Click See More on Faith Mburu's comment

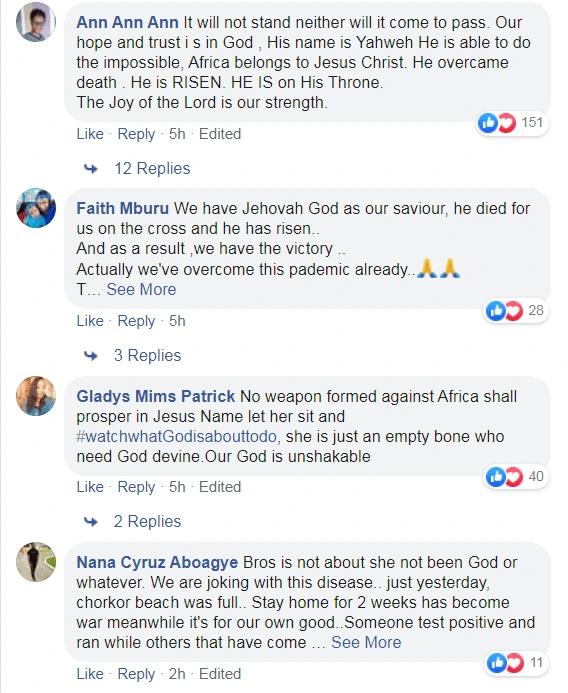pyautogui.click(x=141, y=289)
